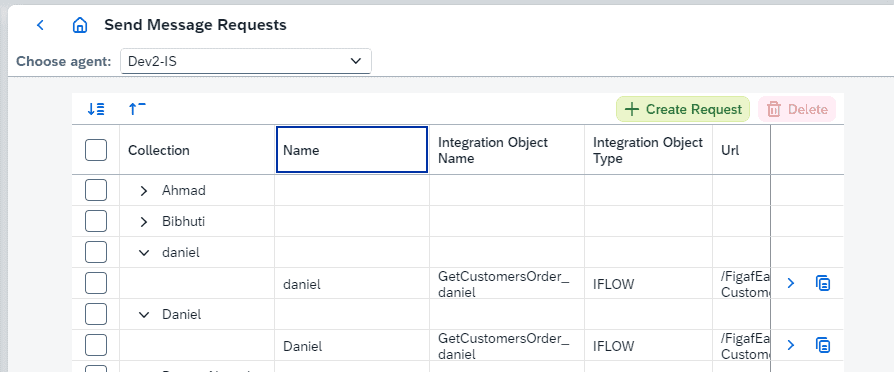This screenshot has height=372, width=894.
Task: Check the Bibhuti collection checkbox
Action: click(x=96, y=221)
